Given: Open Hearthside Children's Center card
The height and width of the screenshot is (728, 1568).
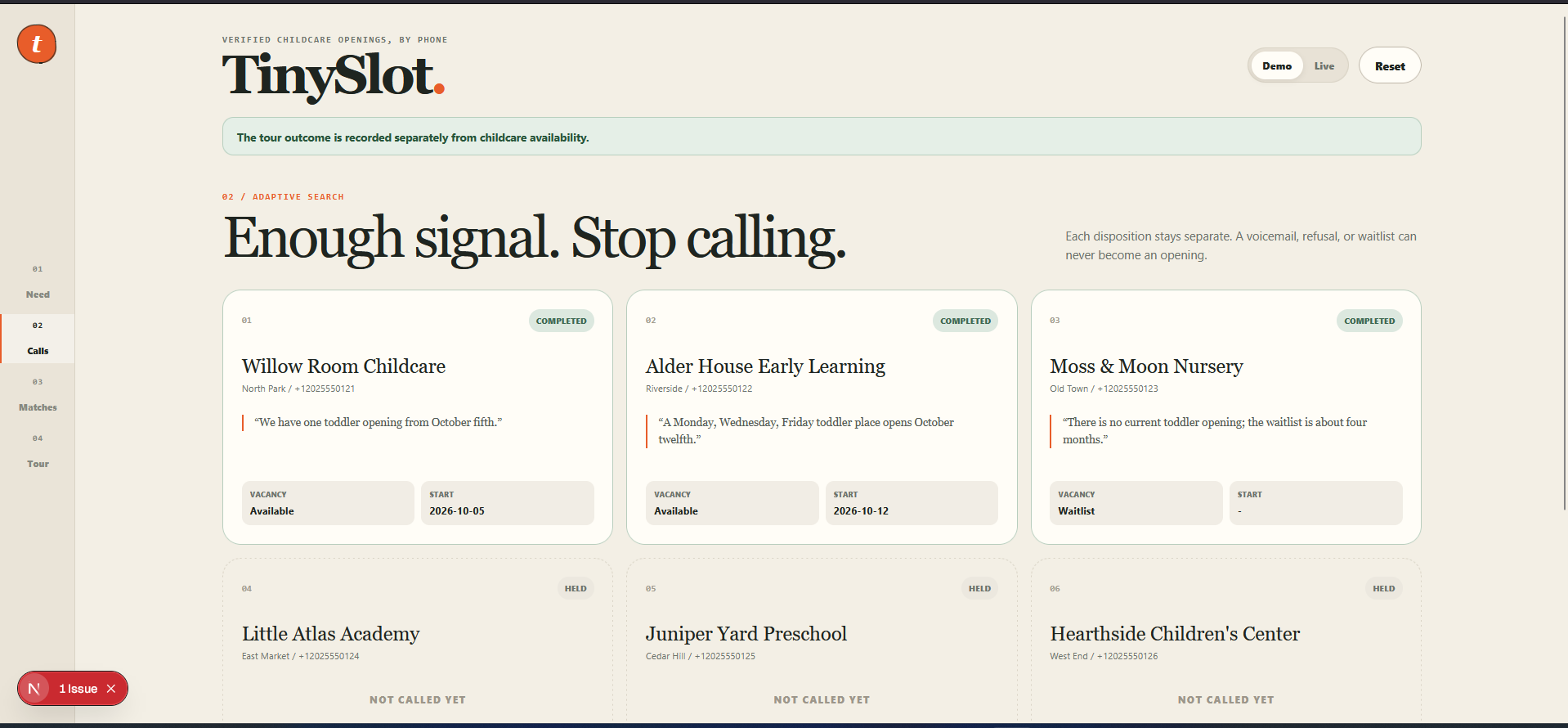Looking at the screenshot, I should click(1225, 640).
